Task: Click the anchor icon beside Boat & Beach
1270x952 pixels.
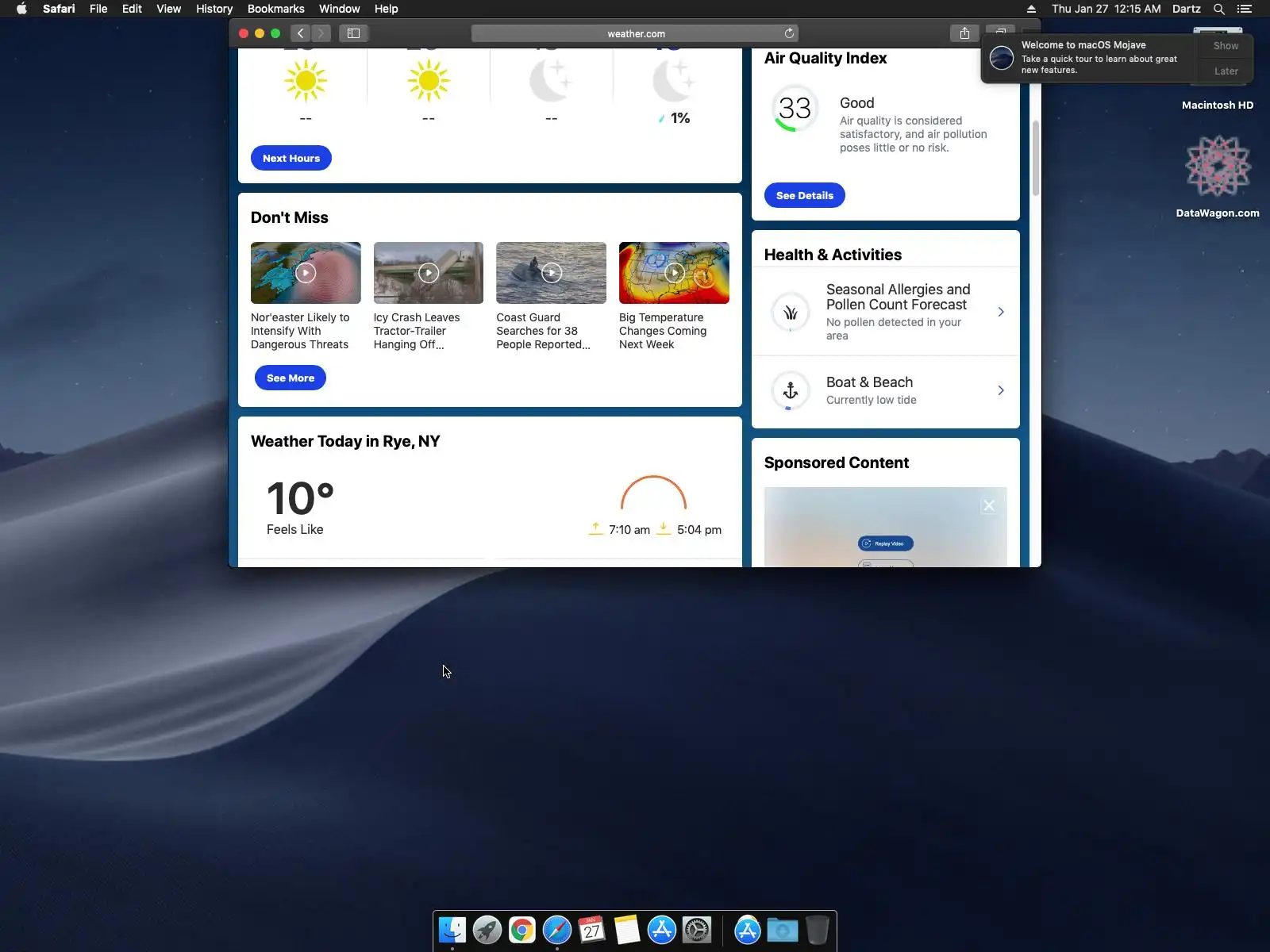Action: pyautogui.click(x=791, y=390)
